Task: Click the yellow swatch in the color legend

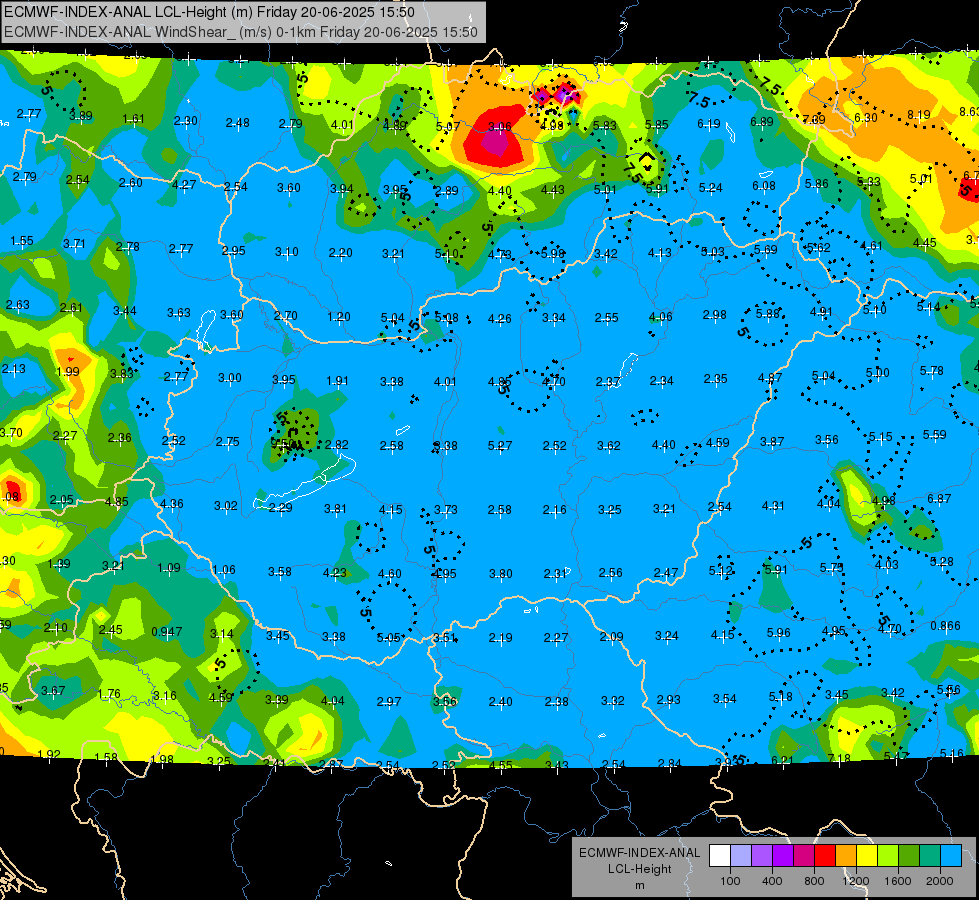Action: [867, 855]
